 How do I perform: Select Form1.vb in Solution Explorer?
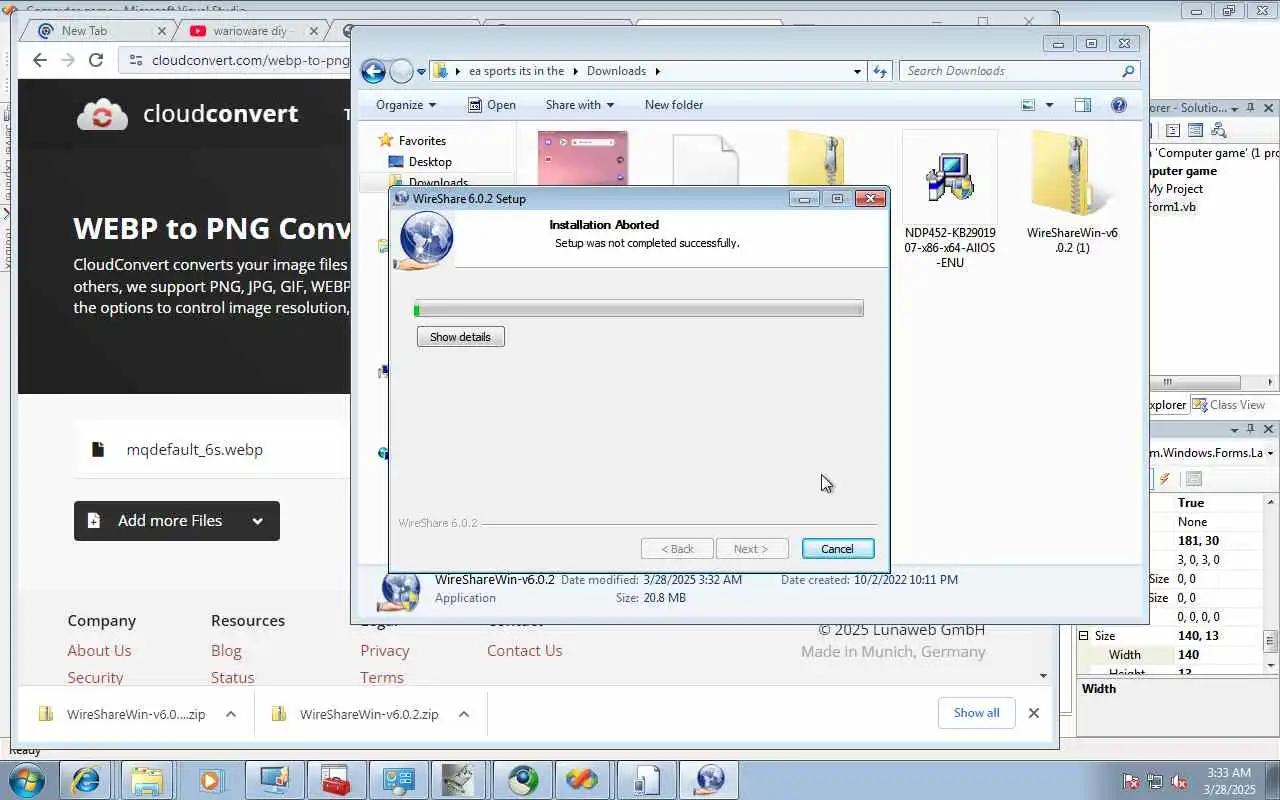click(1171, 207)
